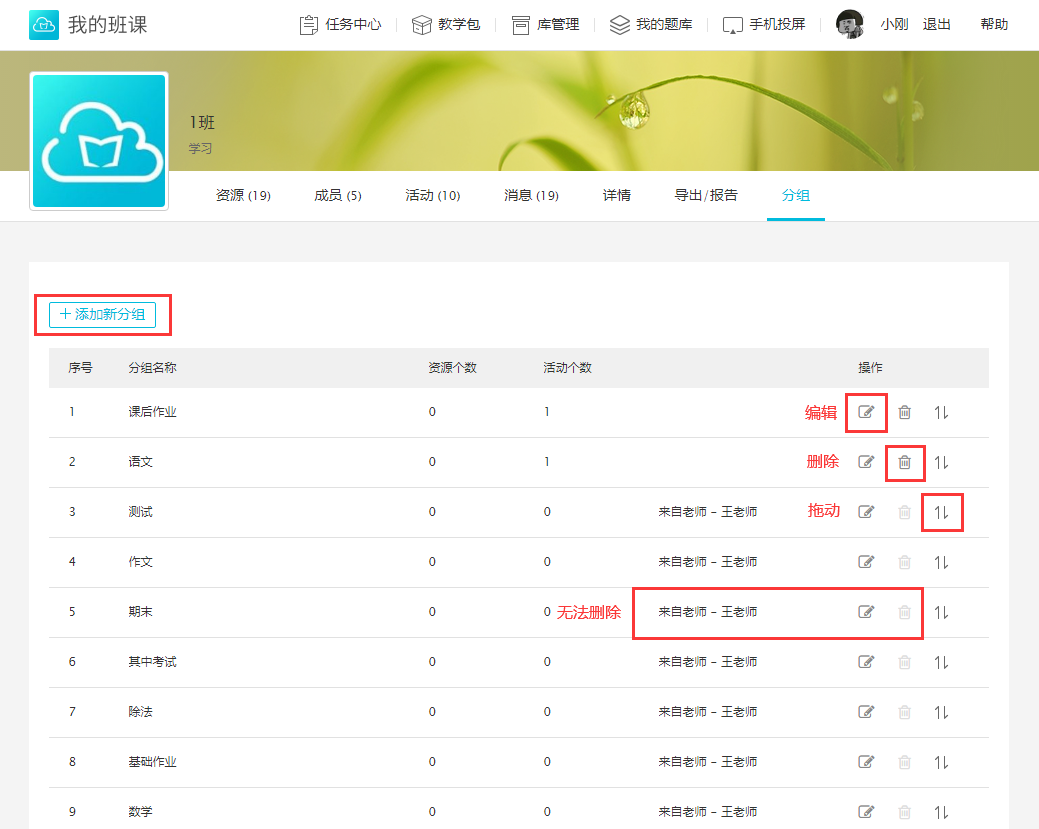Click the reorder handle for 数学

pyautogui.click(x=942, y=812)
